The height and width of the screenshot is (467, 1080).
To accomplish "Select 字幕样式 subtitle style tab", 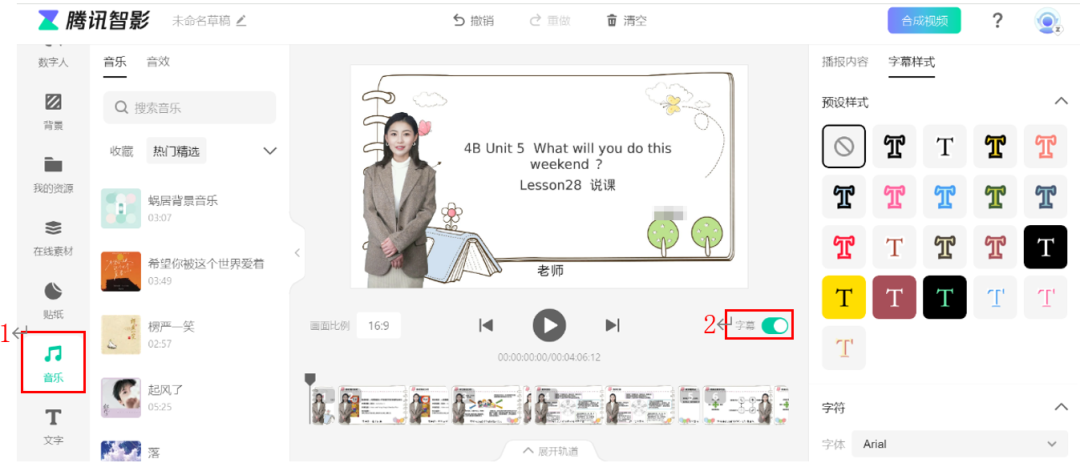I will 911,61.
